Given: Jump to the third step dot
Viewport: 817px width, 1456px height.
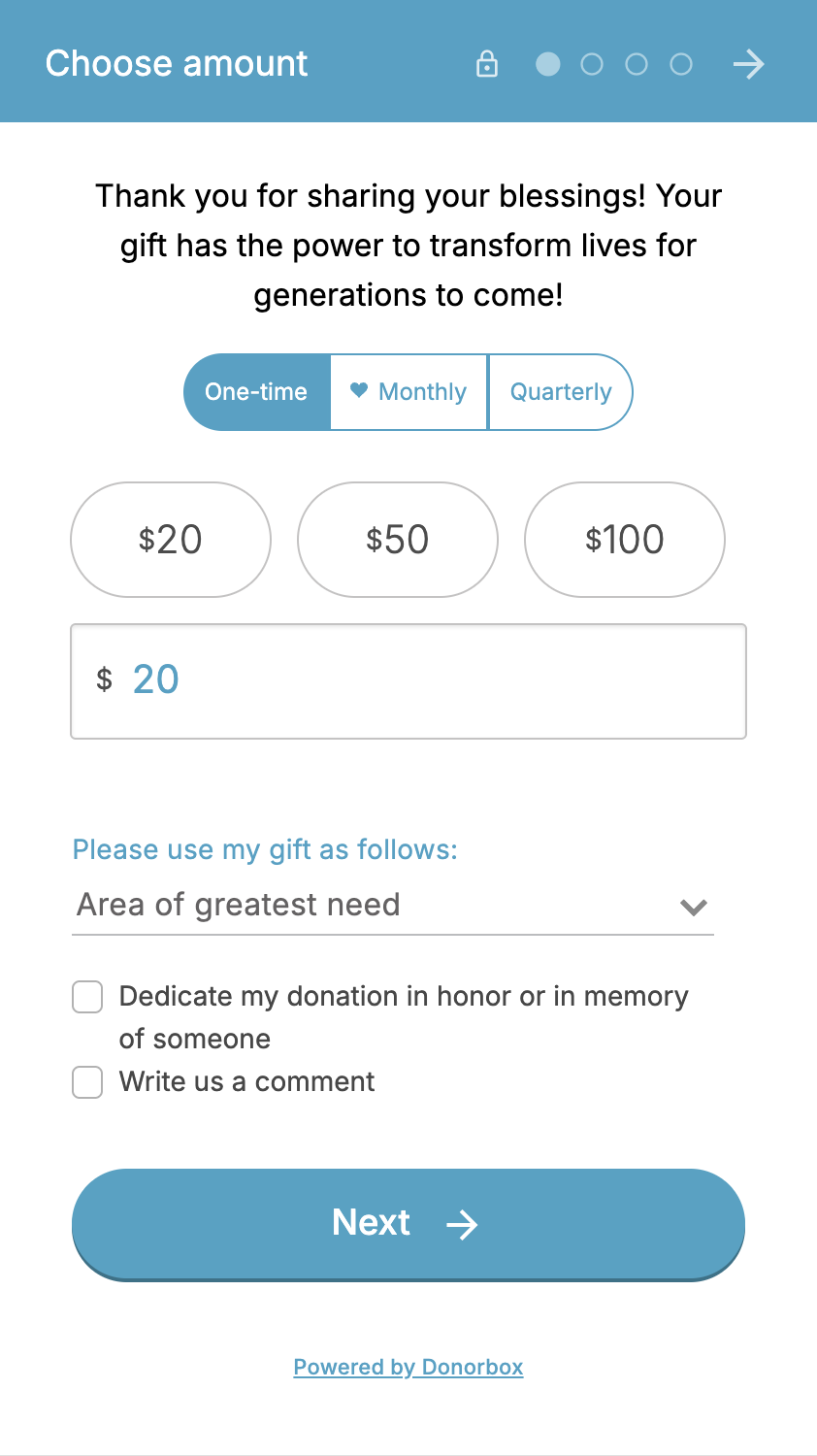Looking at the screenshot, I should (637, 64).
